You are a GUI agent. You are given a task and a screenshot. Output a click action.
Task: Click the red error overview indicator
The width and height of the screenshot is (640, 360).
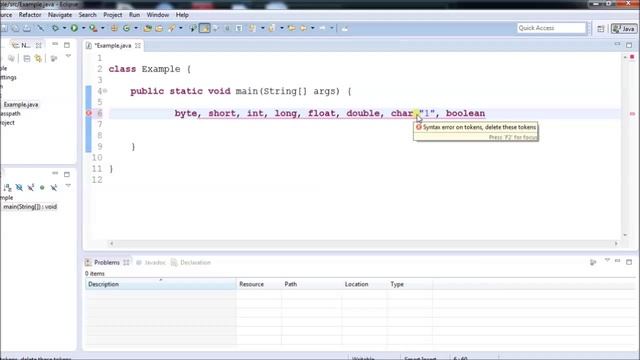pos(632,57)
